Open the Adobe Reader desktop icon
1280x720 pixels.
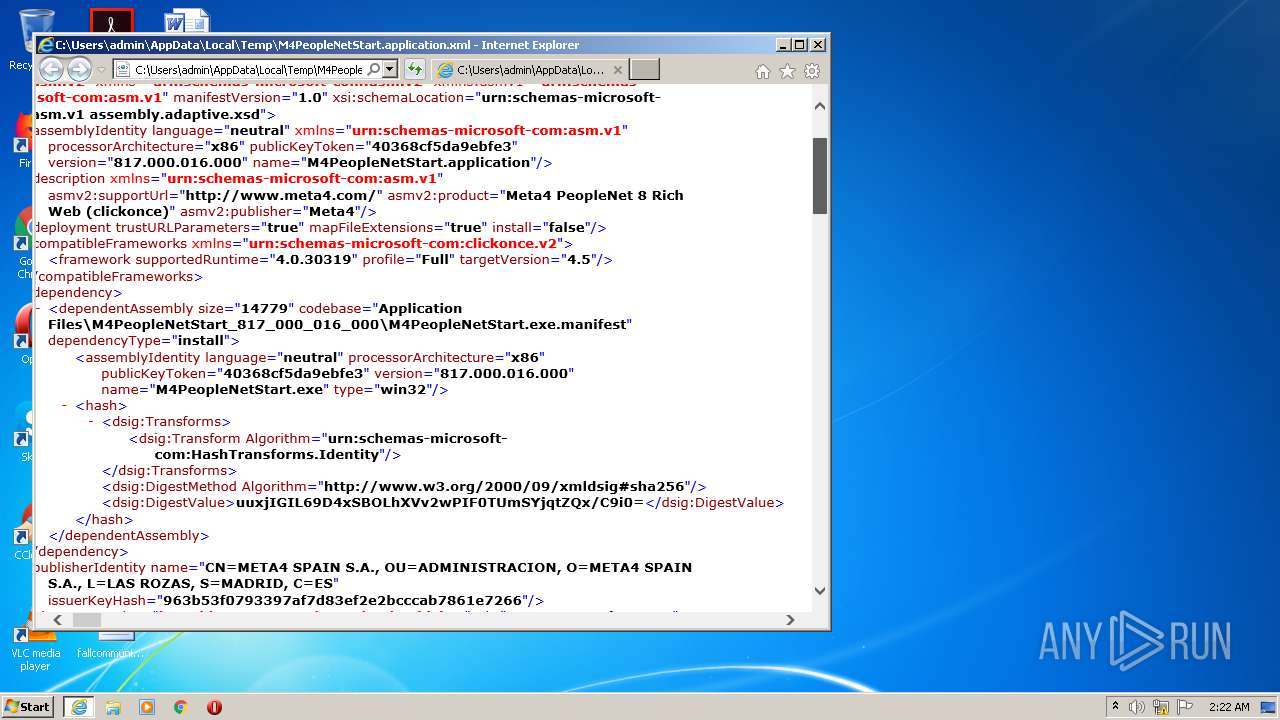(x=111, y=20)
